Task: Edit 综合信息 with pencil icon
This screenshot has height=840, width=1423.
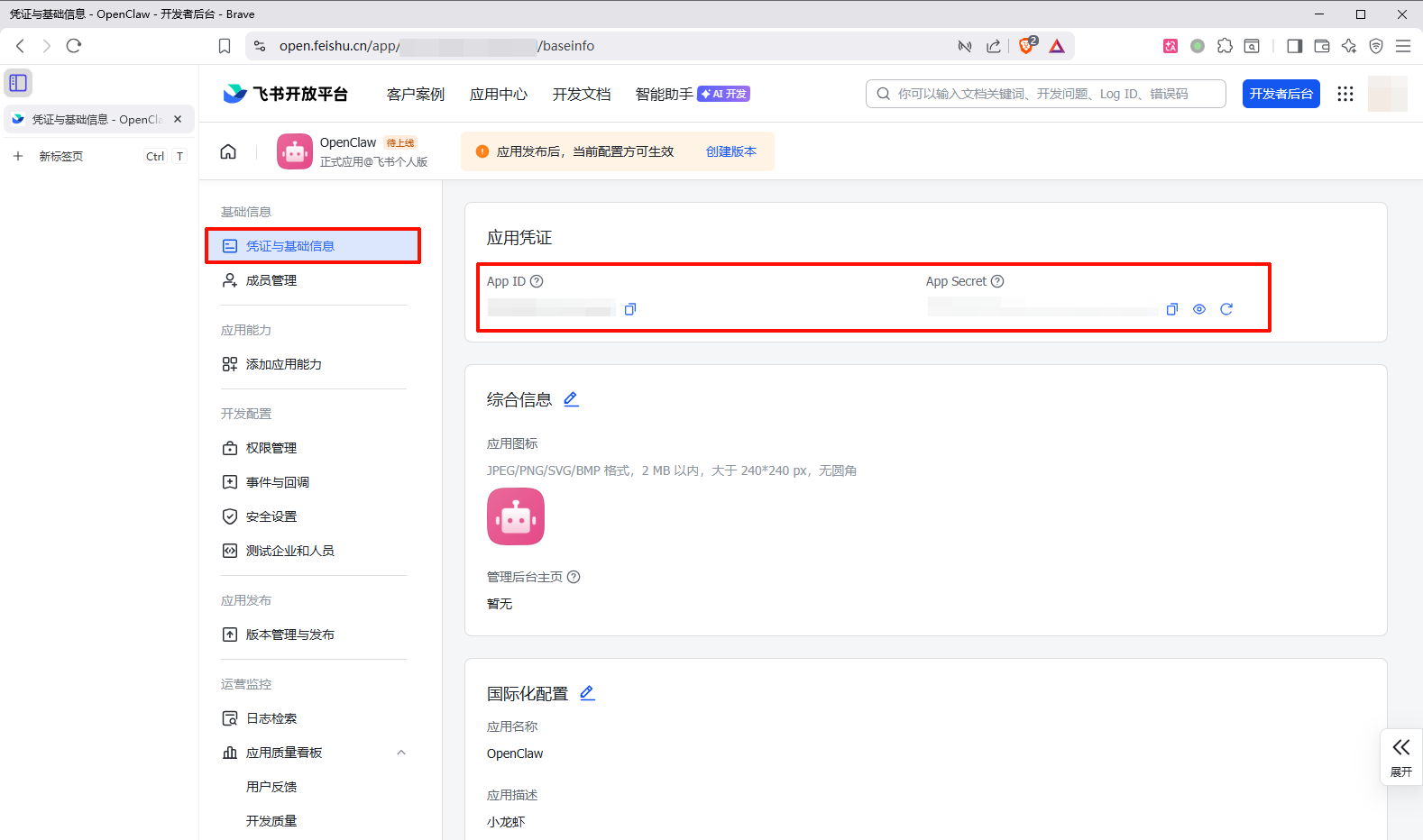Action: (571, 399)
